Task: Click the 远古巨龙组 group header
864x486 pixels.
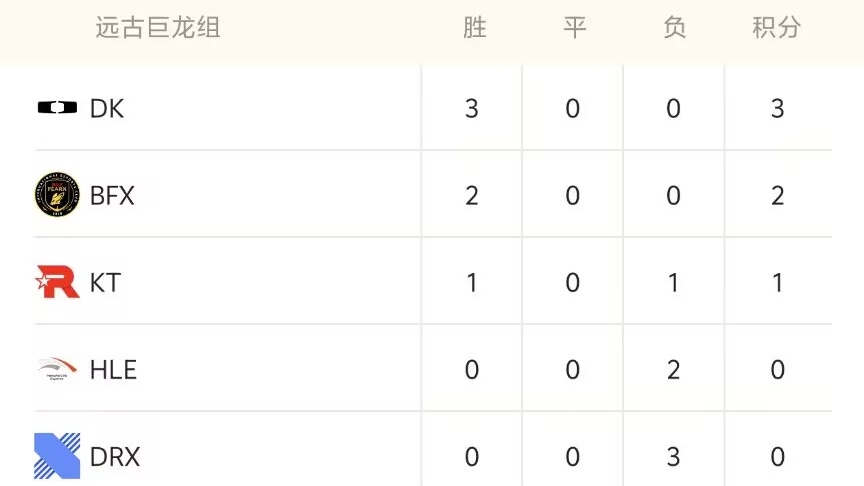Action: point(158,28)
